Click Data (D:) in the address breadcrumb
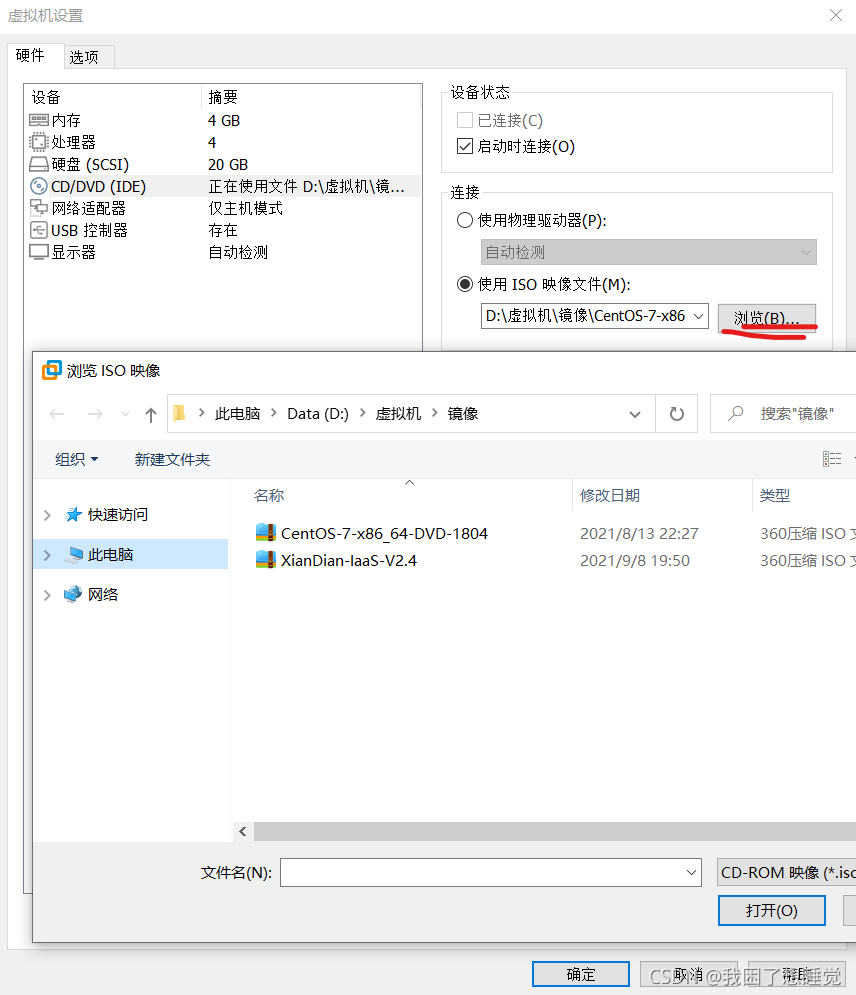The image size is (856, 995). click(318, 414)
